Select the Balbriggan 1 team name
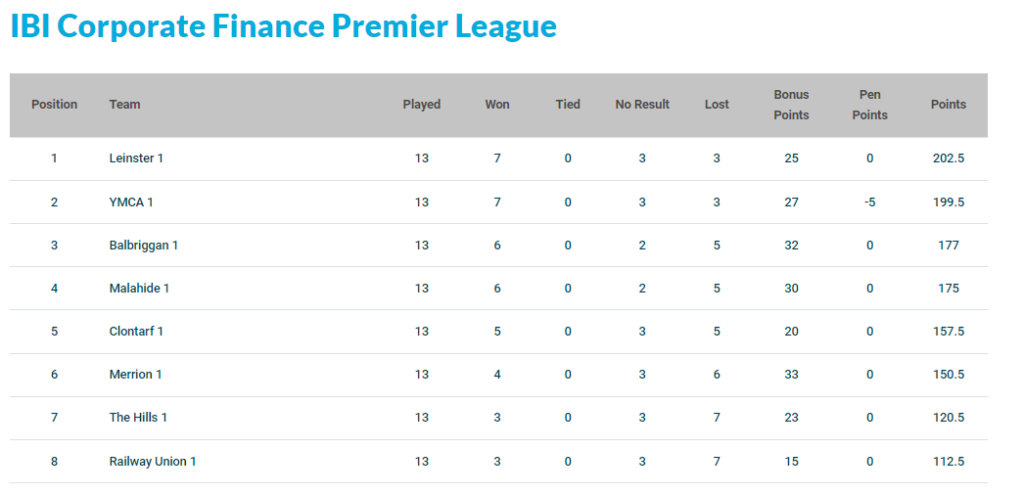Viewport: 1024px width, 494px height. pos(144,245)
